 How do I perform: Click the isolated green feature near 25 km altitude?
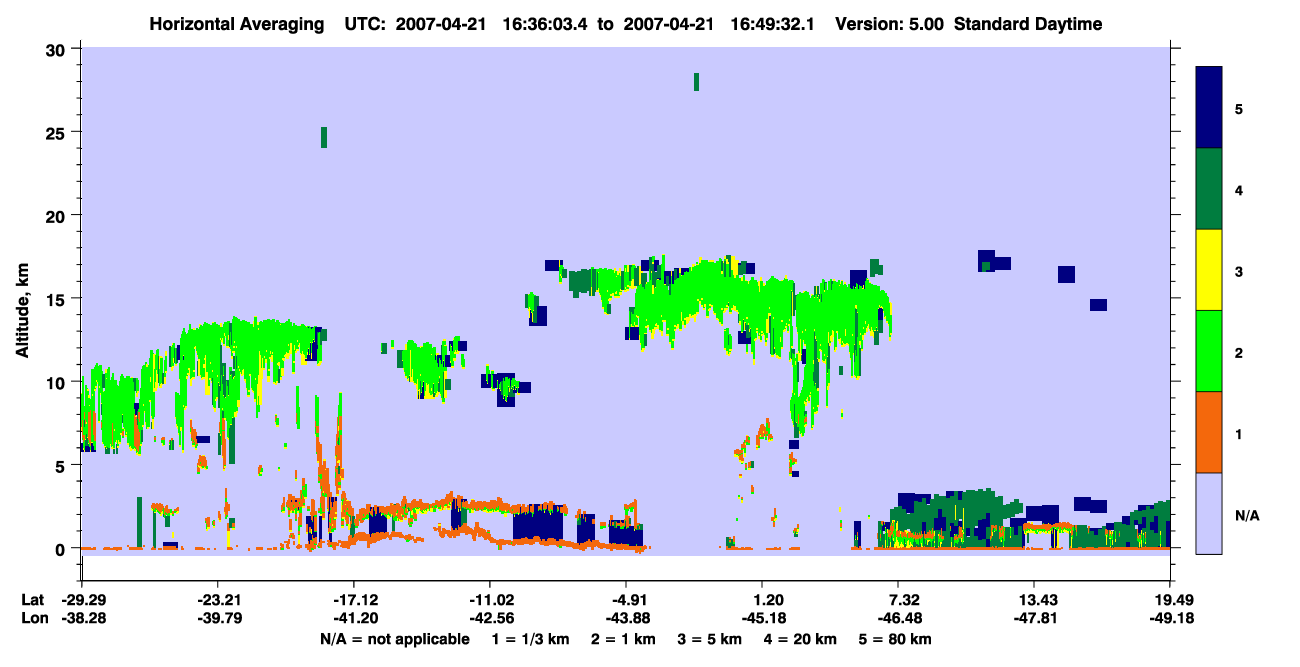coord(324,137)
